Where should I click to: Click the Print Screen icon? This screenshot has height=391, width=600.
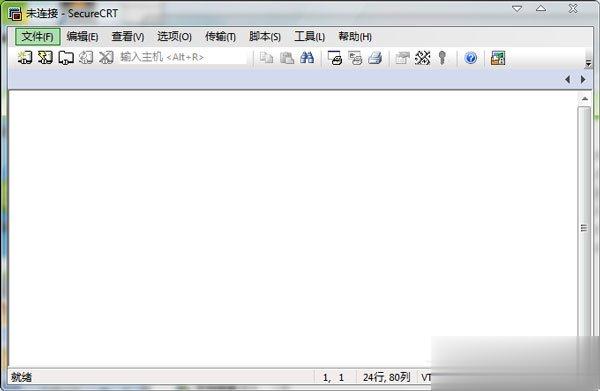point(335,58)
